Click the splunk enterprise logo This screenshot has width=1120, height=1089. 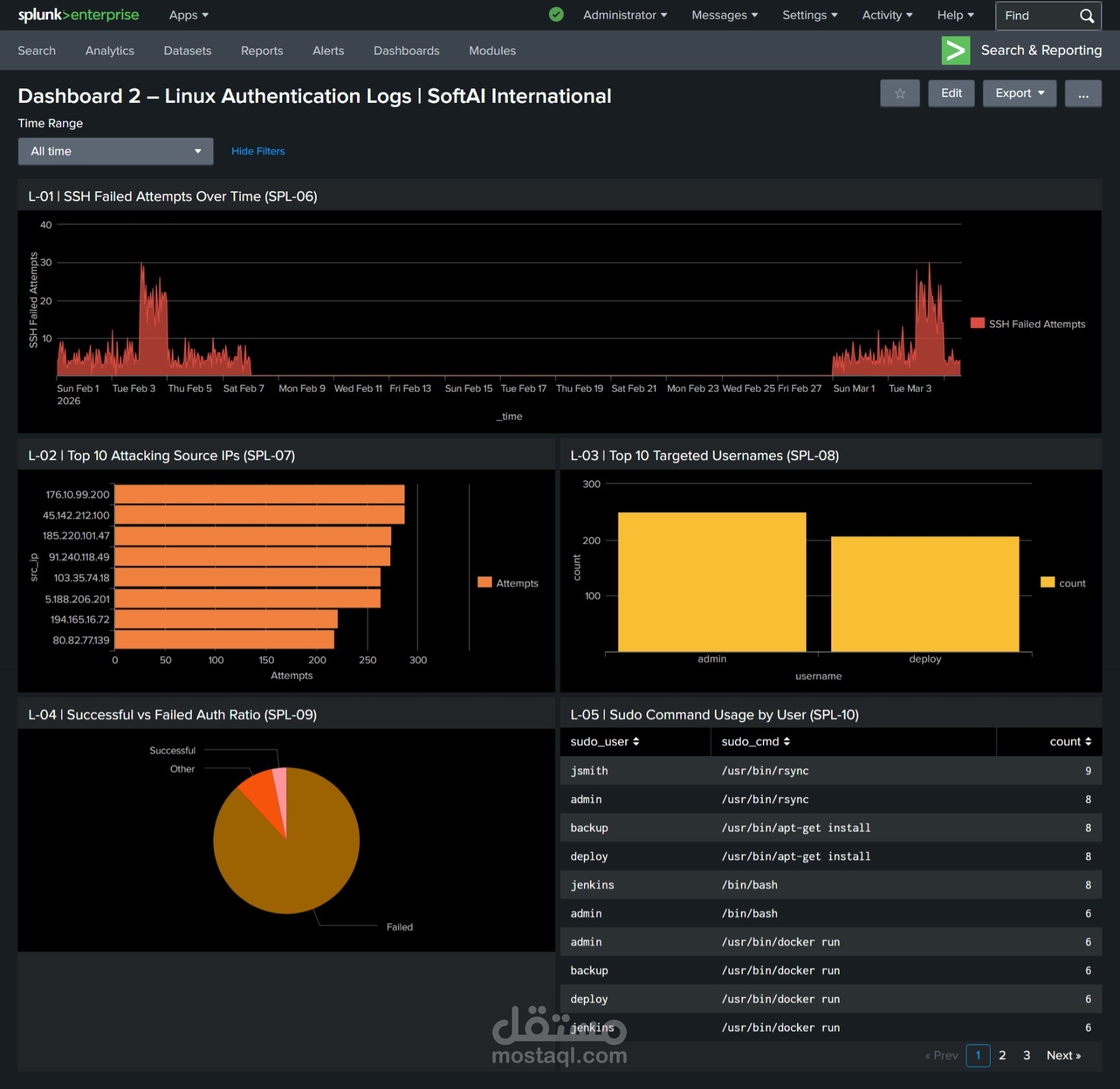[77, 14]
